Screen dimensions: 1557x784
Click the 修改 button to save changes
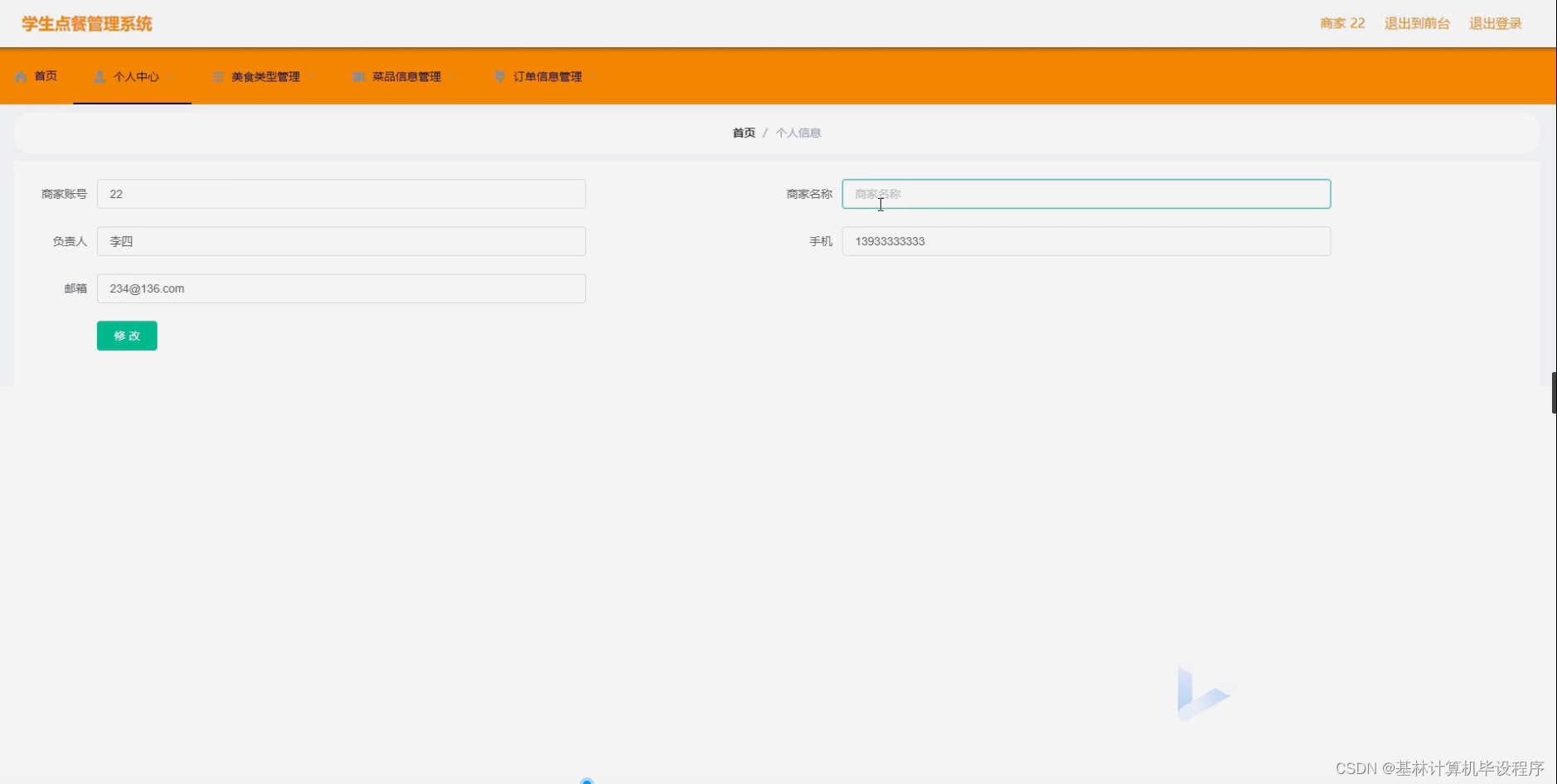coord(126,336)
